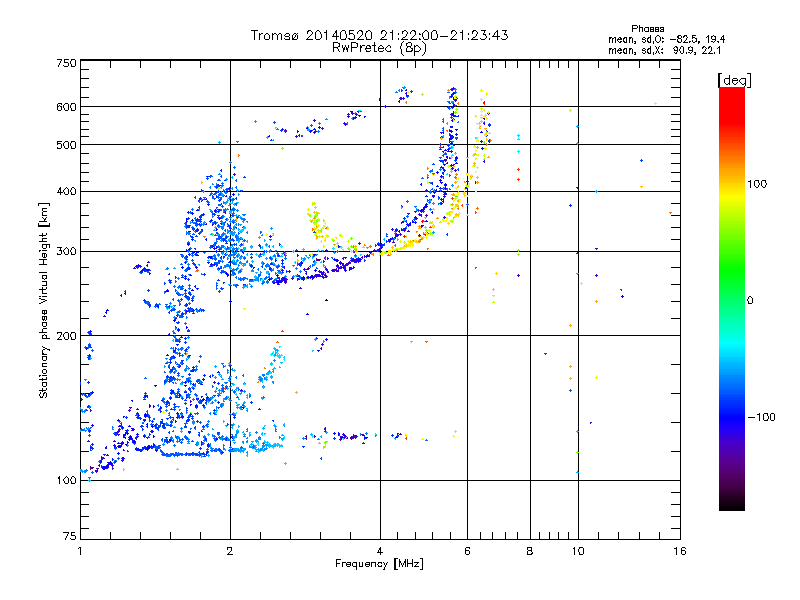
Task: Click the y-axis label '750'
Action: pyautogui.click(x=67, y=63)
